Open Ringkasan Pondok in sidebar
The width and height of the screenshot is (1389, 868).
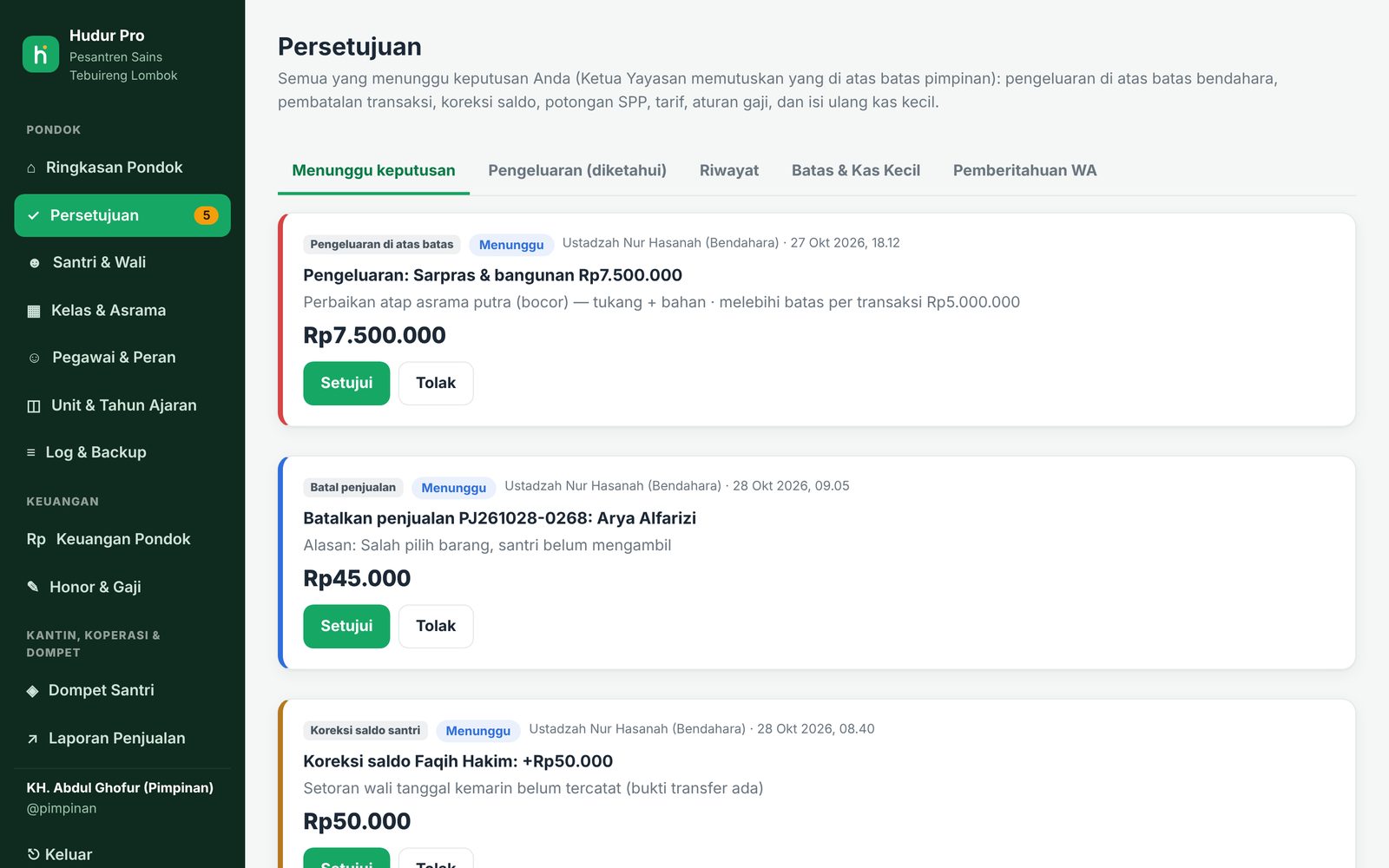click(x=122, y=168)
